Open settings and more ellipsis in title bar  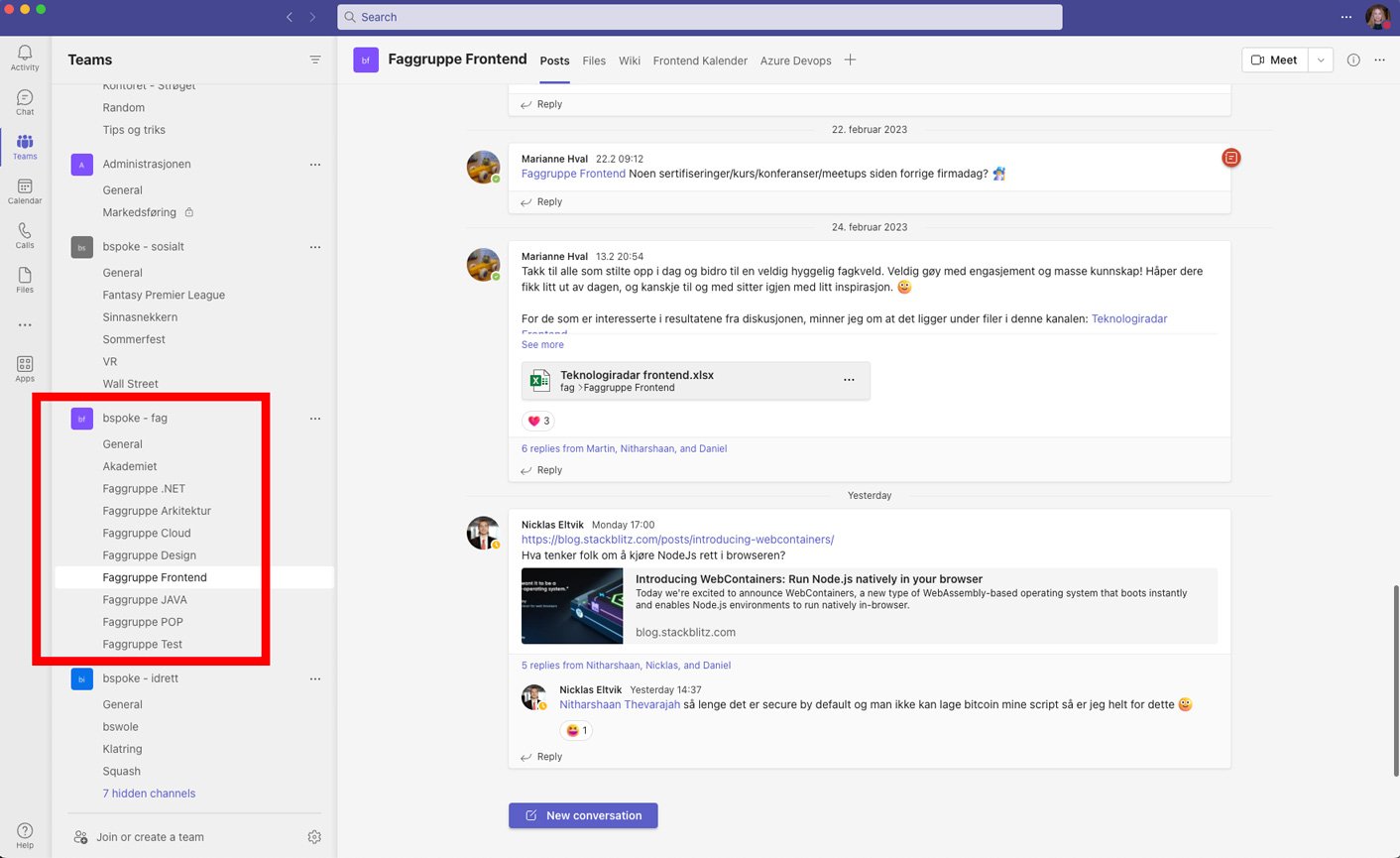coord(1346,17)
